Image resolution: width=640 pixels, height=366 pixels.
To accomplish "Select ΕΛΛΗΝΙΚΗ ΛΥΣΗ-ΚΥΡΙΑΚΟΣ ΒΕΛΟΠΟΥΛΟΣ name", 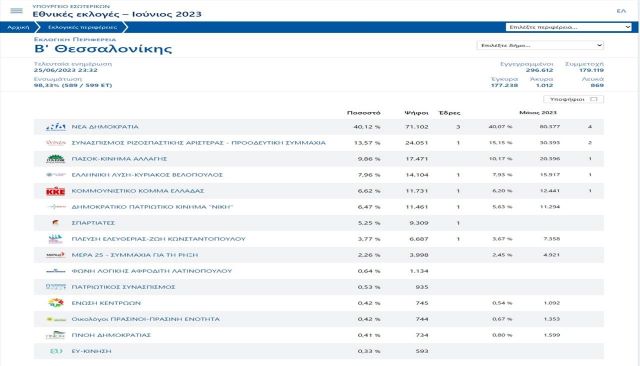I will 147,175.
